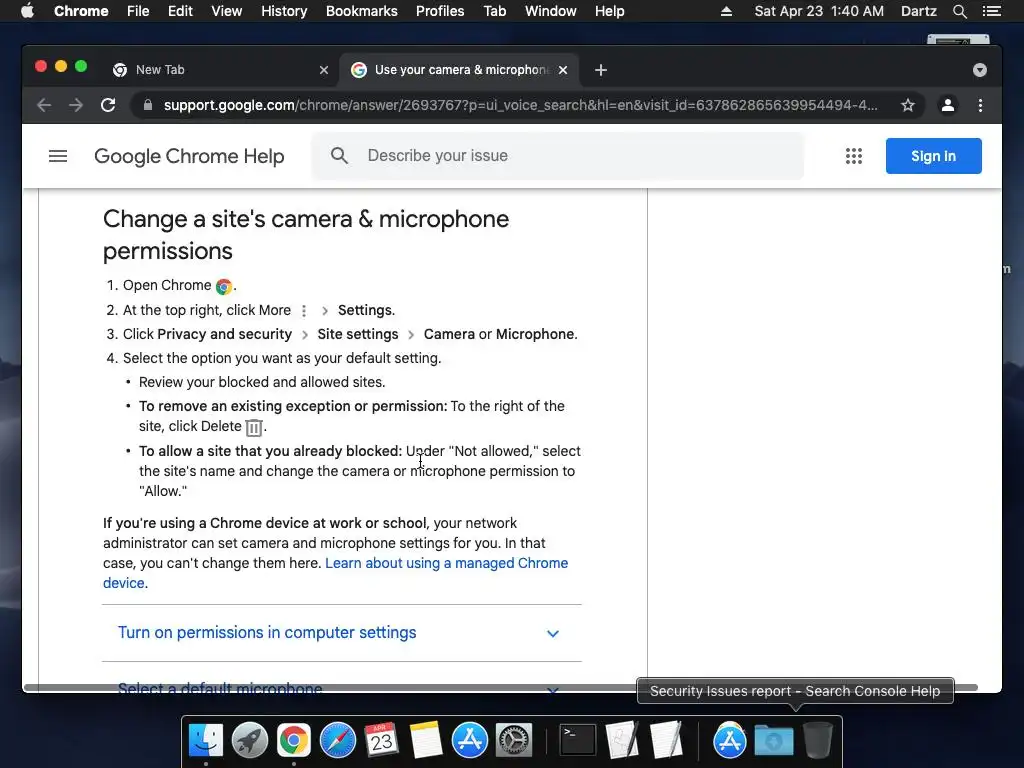Image resolution: width=1024 pixels, height=768 pixels.
Task: Open Launchpad from the Dock
Action: point(249,741)
